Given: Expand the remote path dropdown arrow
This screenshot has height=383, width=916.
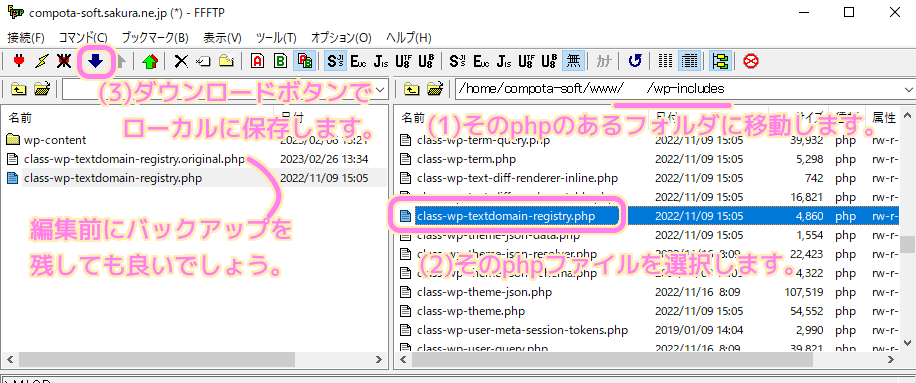Looking at the screenshot, I should coord(908,90).
